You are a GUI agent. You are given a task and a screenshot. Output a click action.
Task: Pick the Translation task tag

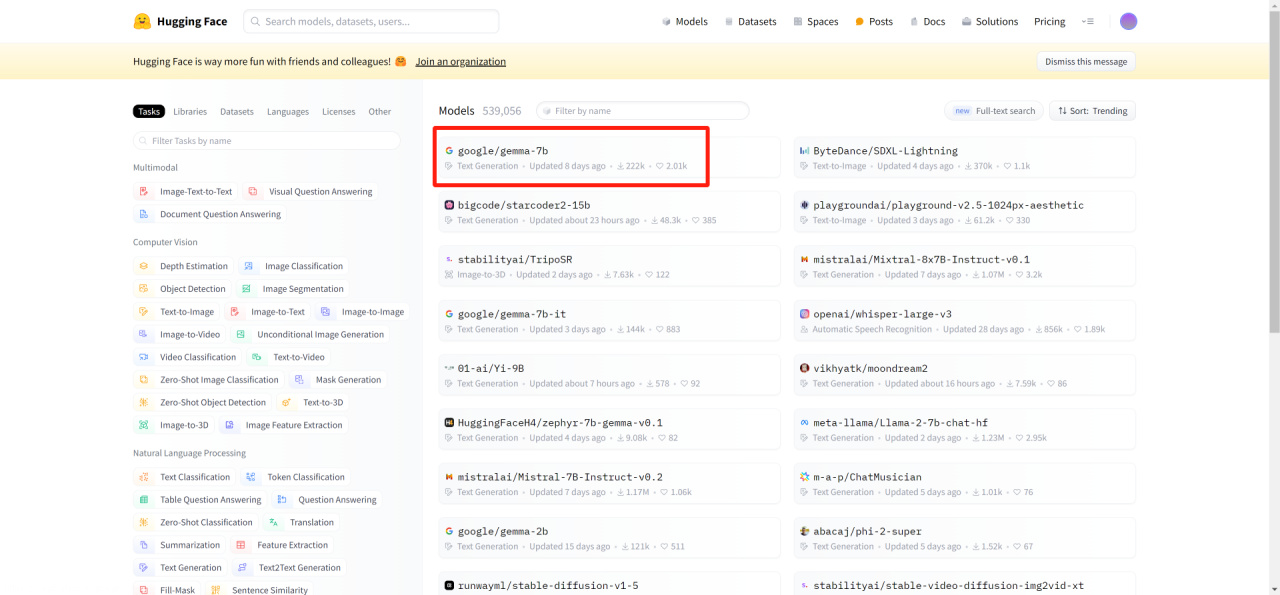tap(302, 523)
